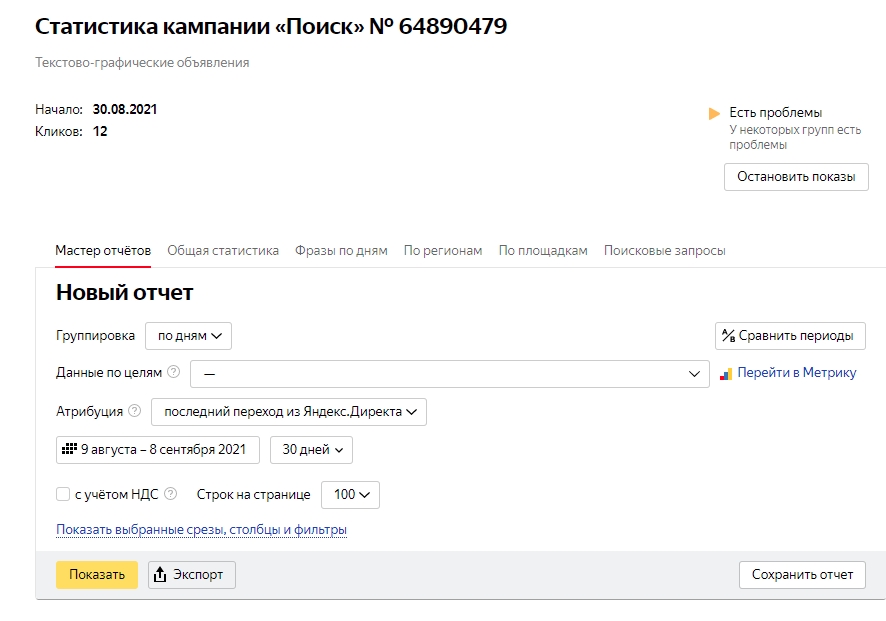Open the 30 дней period dropdown
Viewport: 886px width, 621px height.
pyautogui.click(x=311, y=450)
